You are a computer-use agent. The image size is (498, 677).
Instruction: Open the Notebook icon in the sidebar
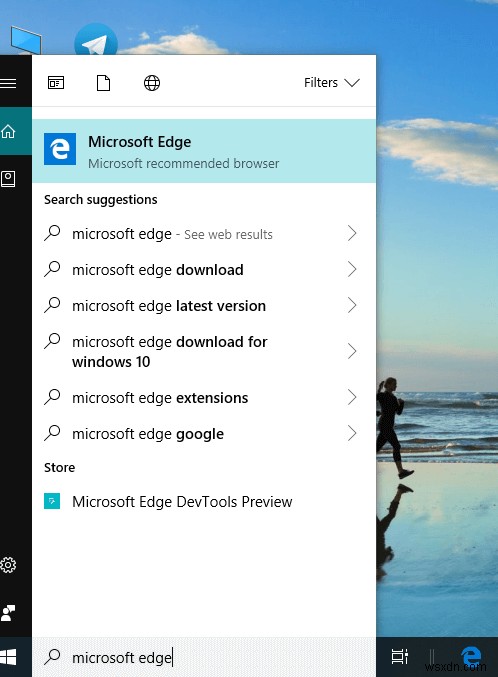point(8,178)
